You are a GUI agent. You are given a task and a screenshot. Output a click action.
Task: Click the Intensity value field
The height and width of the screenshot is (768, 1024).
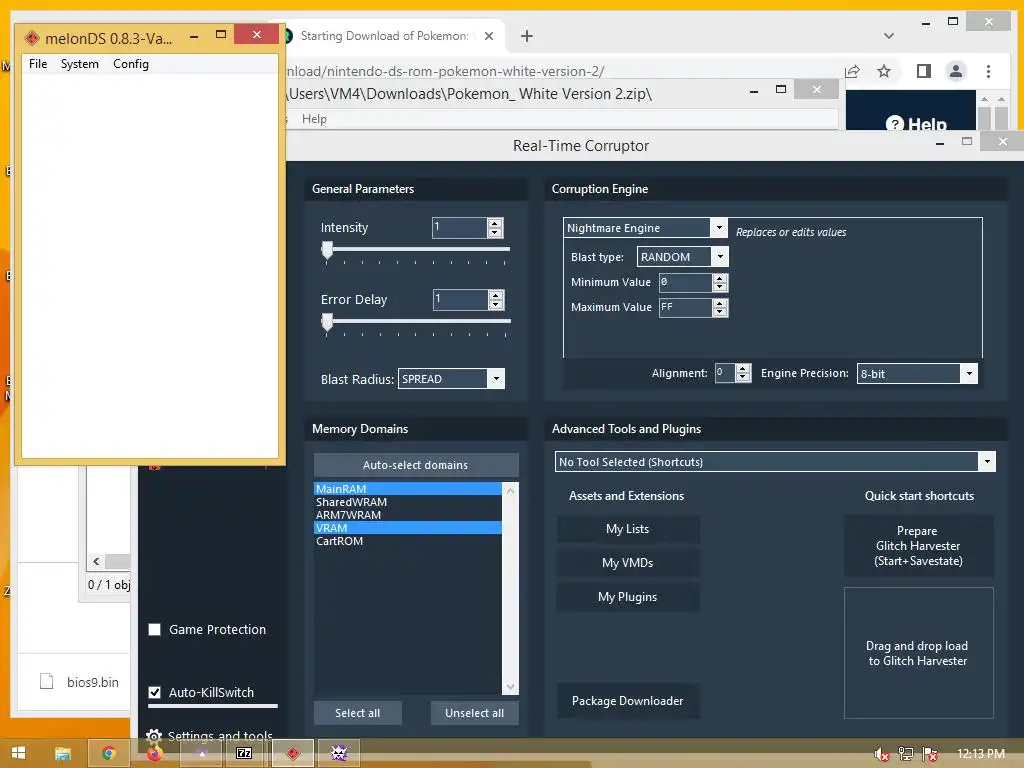tap(460, 227)
